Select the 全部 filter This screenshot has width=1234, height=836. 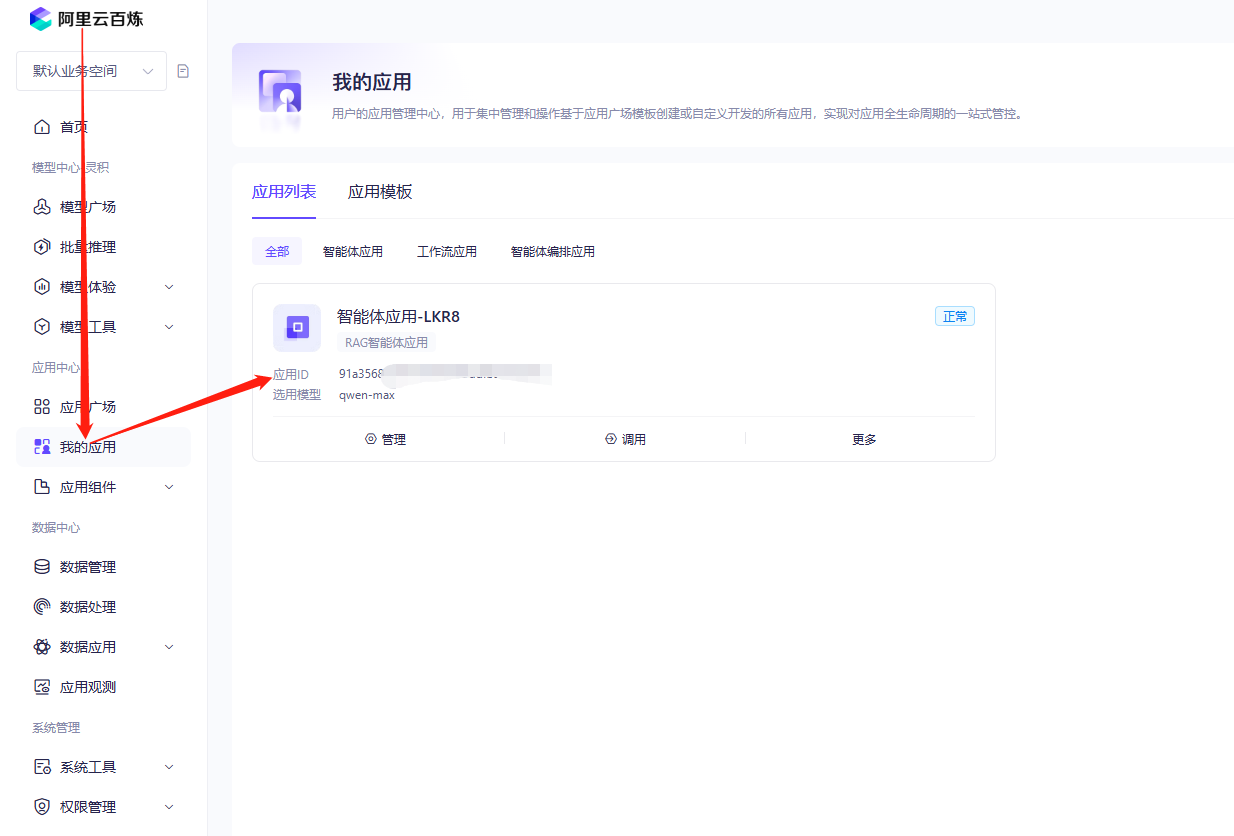pyautogui.click(x=277, y=252)
